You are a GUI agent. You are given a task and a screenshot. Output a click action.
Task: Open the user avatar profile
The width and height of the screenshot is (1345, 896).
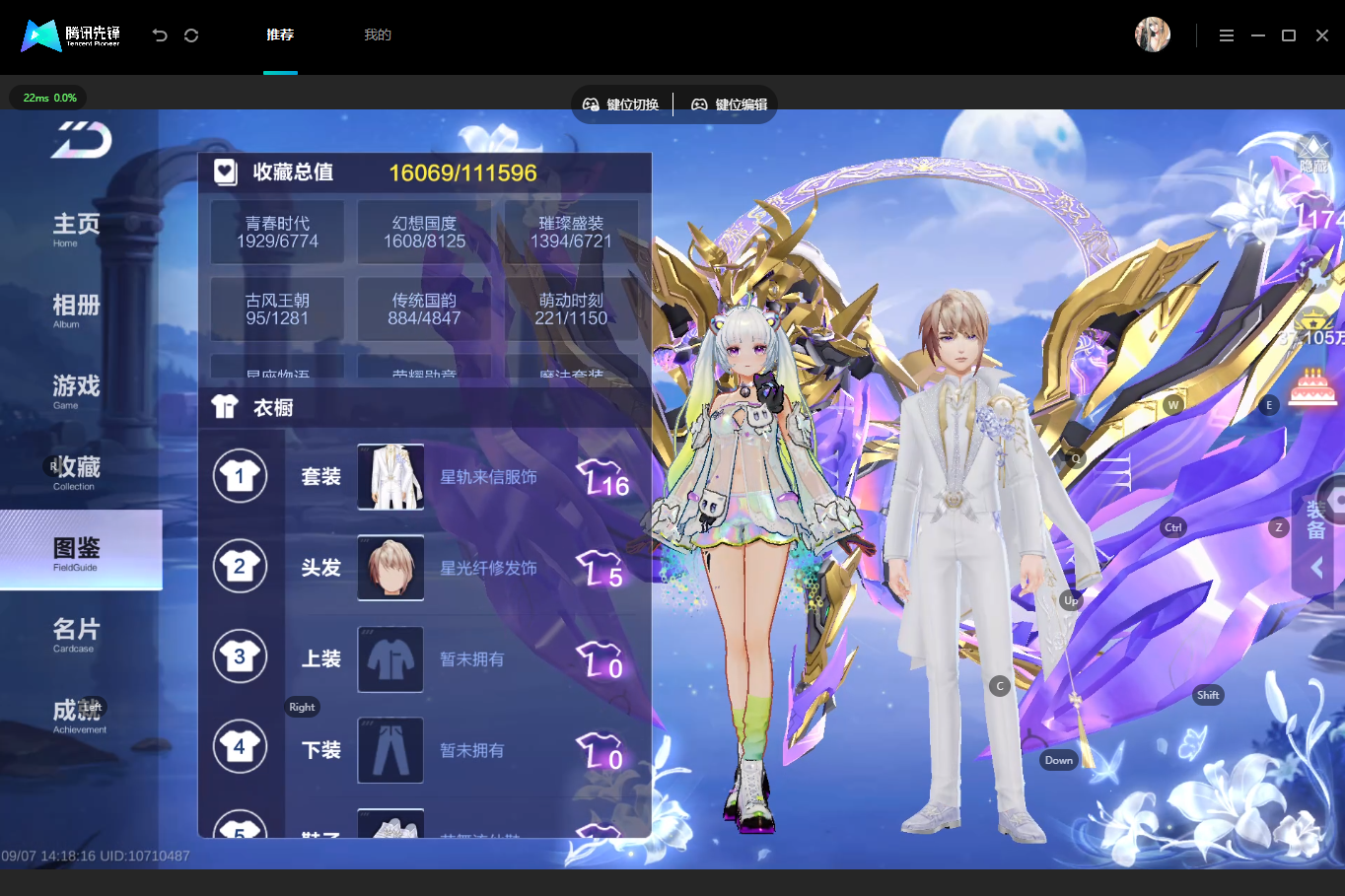click(x=1152, y=34)
